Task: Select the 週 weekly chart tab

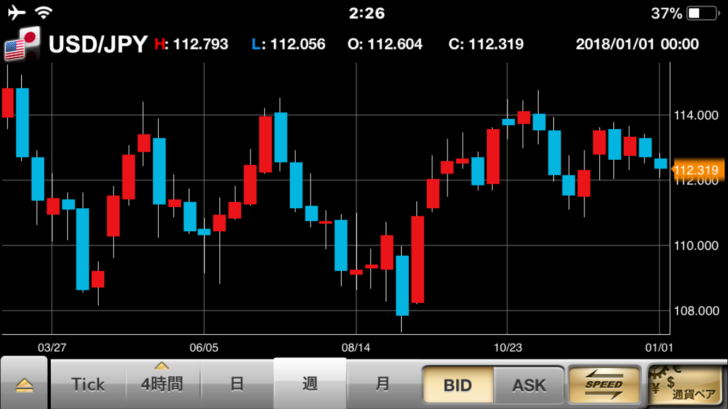Action: click(x=309, y=384)
